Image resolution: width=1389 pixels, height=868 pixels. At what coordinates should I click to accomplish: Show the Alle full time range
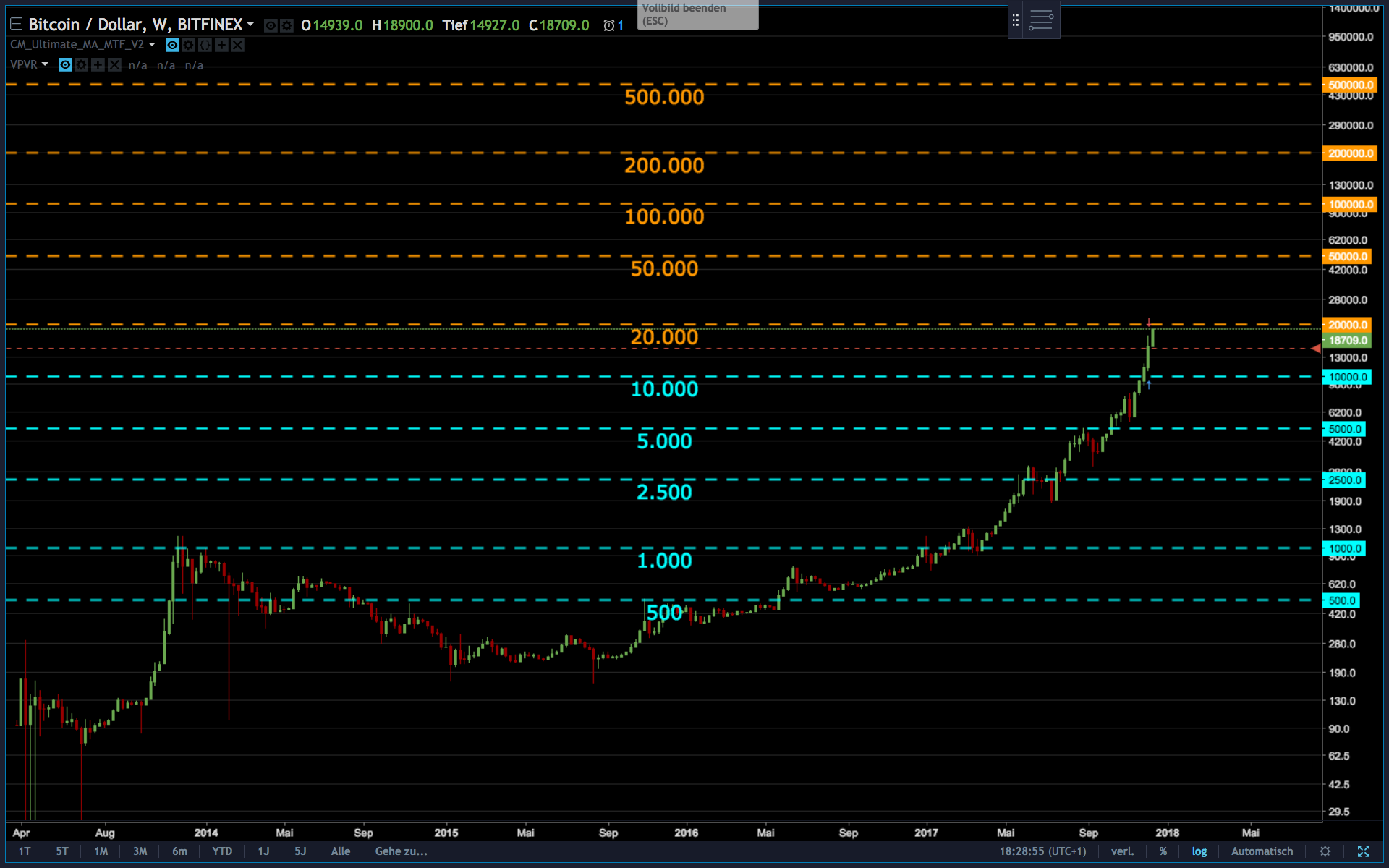(x=341, y=851)
